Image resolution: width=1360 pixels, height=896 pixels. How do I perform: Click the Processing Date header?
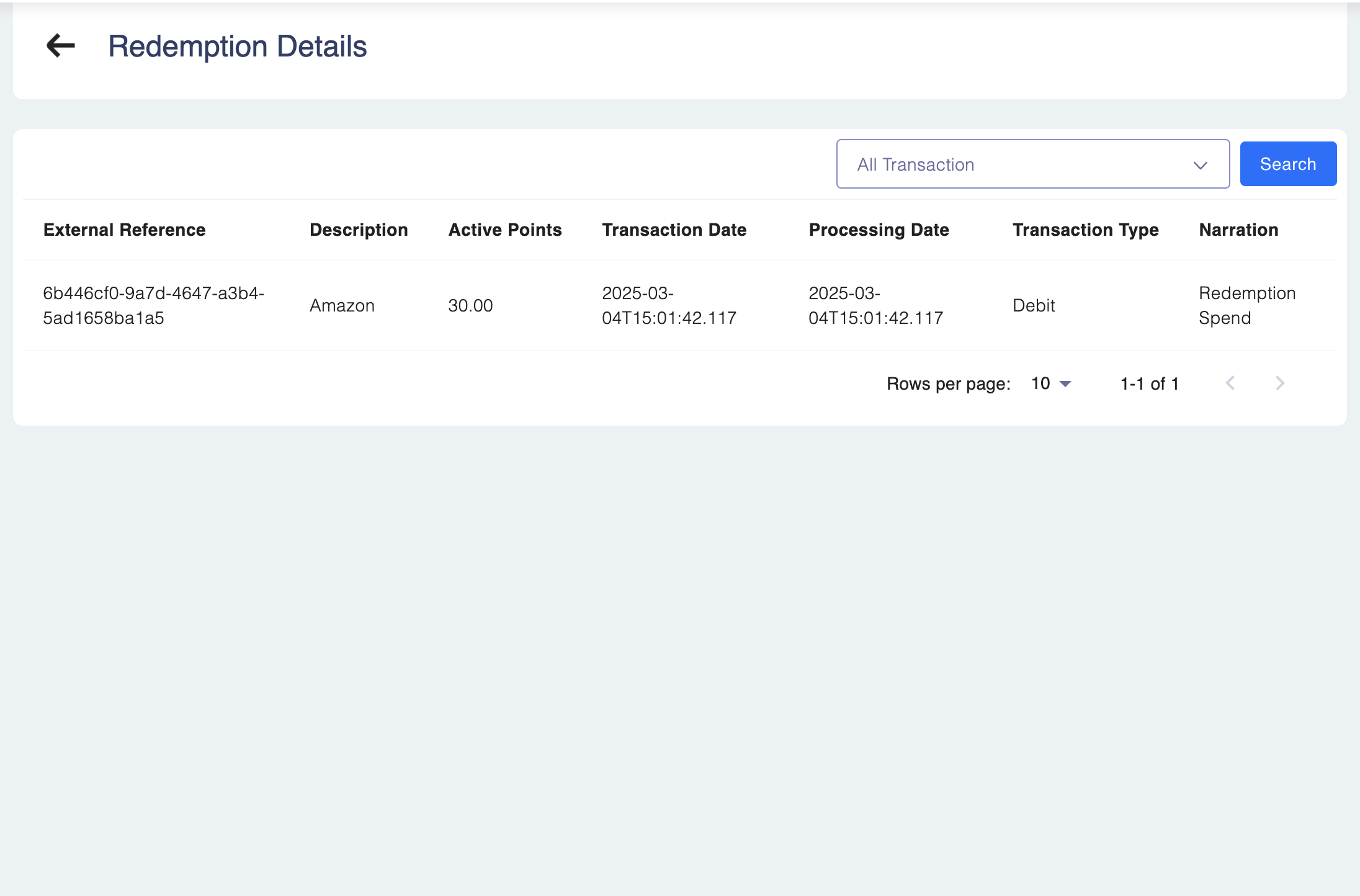coord(879,230)
